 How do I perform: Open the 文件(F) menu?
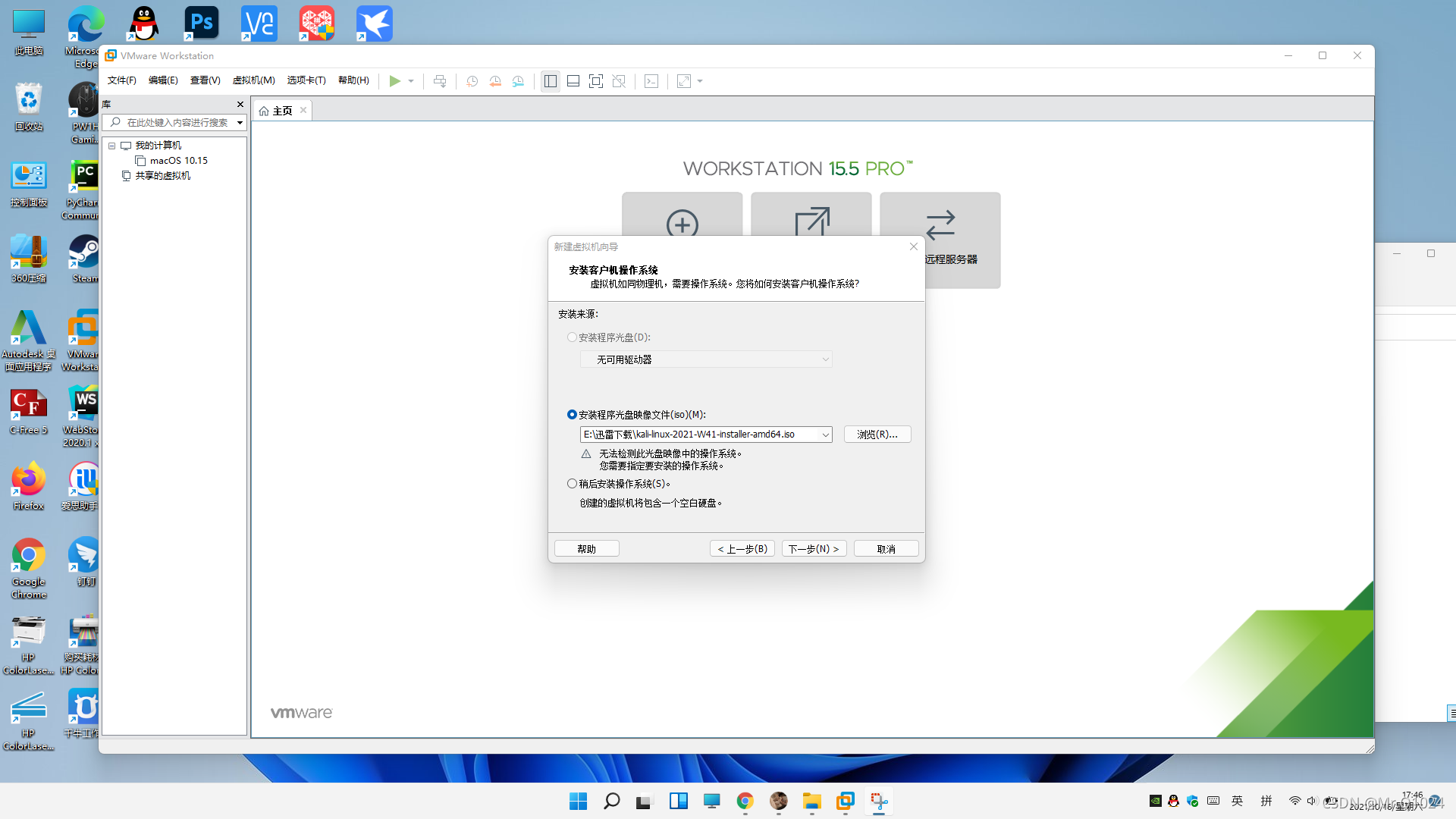tap(121, 80)
